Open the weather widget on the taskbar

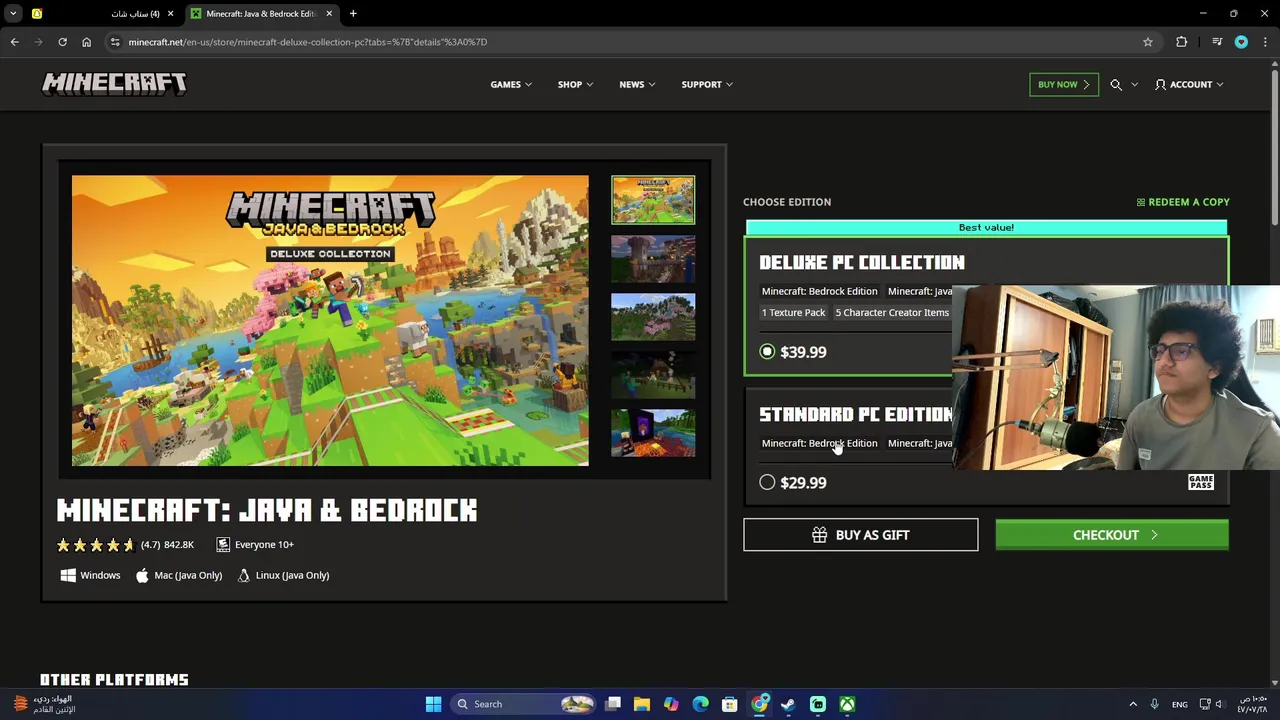coord(45,704)
